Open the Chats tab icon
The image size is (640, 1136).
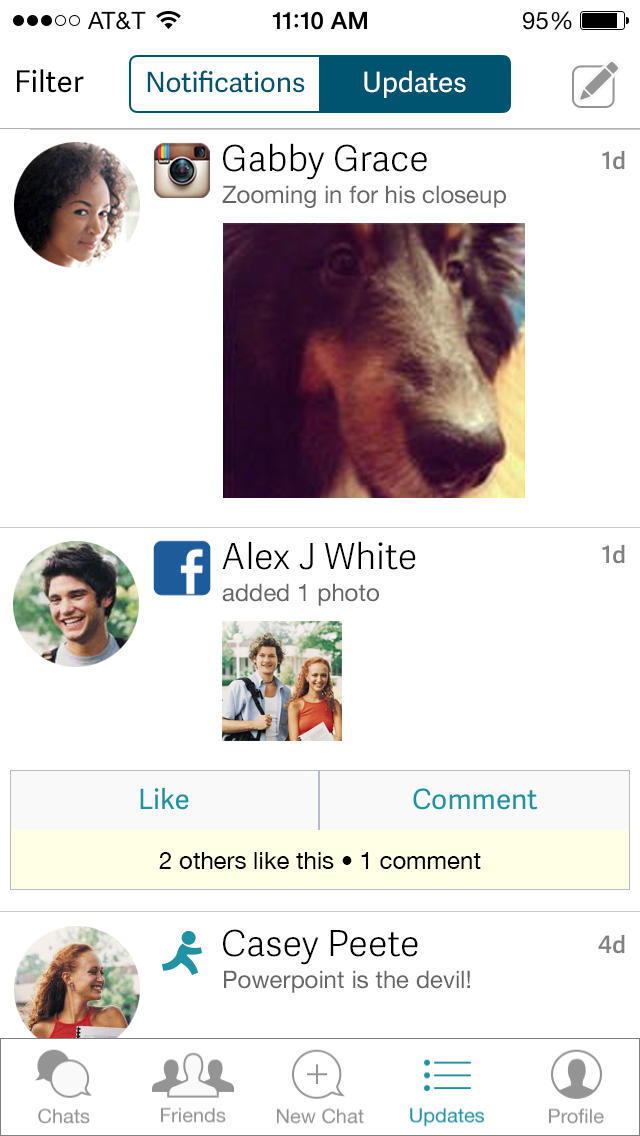pos(64,1087)
